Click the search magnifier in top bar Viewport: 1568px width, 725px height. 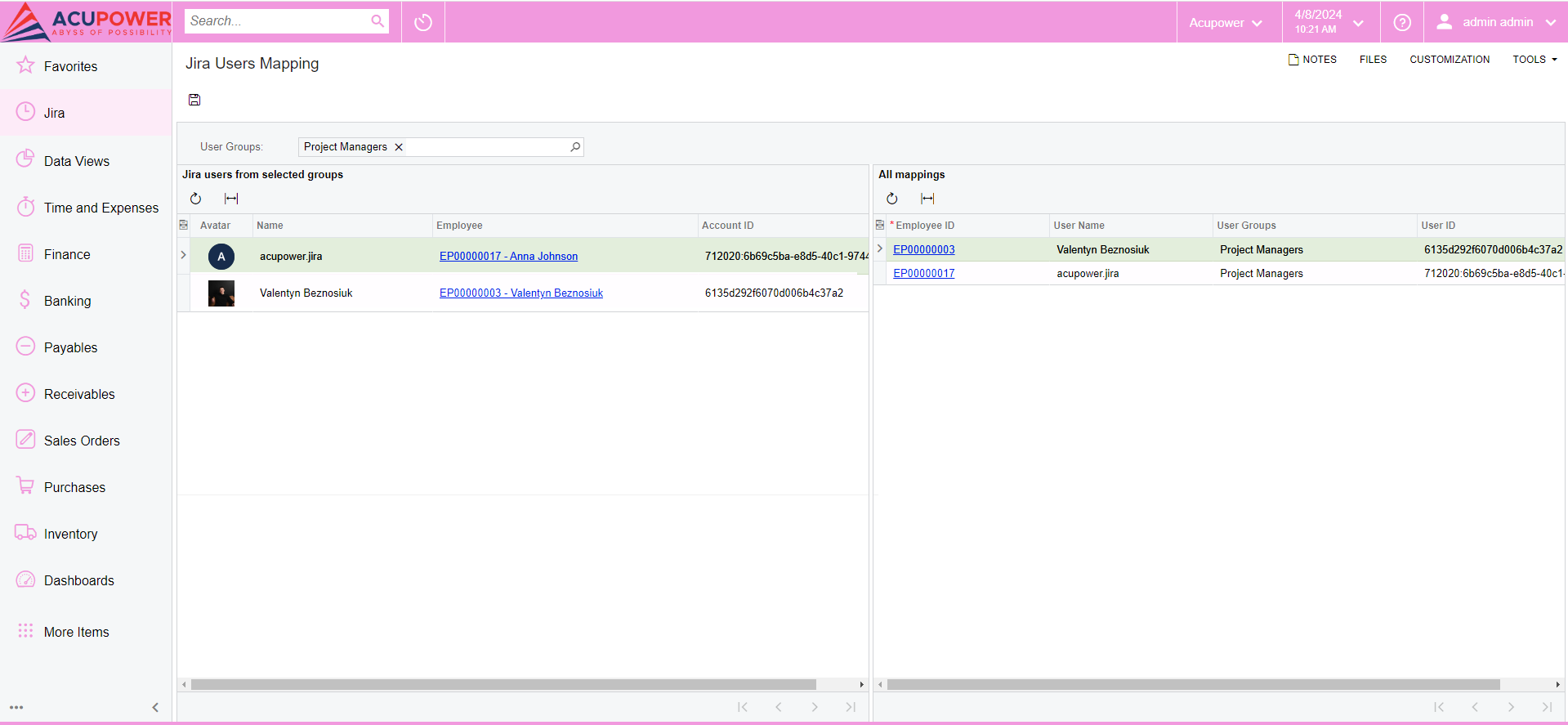point(377,21)
